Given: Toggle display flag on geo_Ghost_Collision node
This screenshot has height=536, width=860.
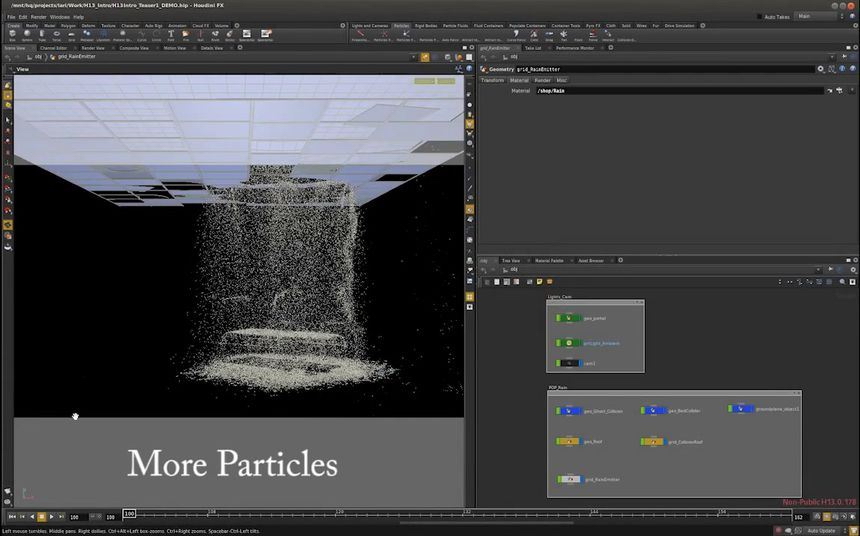Looking at the screenshot, I should pyautogui.click(x=579, y=410).
